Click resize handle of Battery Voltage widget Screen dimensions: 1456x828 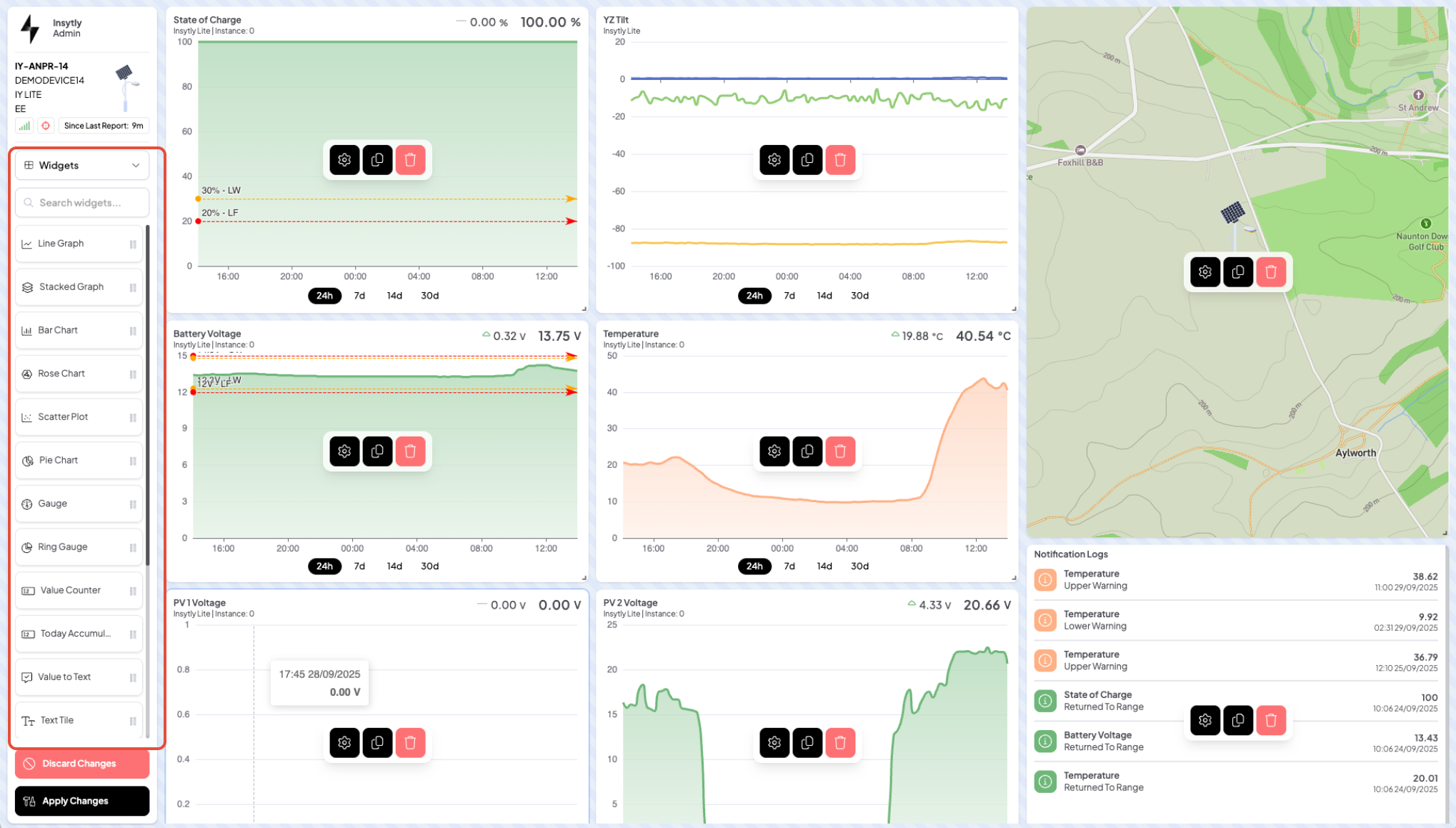coord(584,578)
